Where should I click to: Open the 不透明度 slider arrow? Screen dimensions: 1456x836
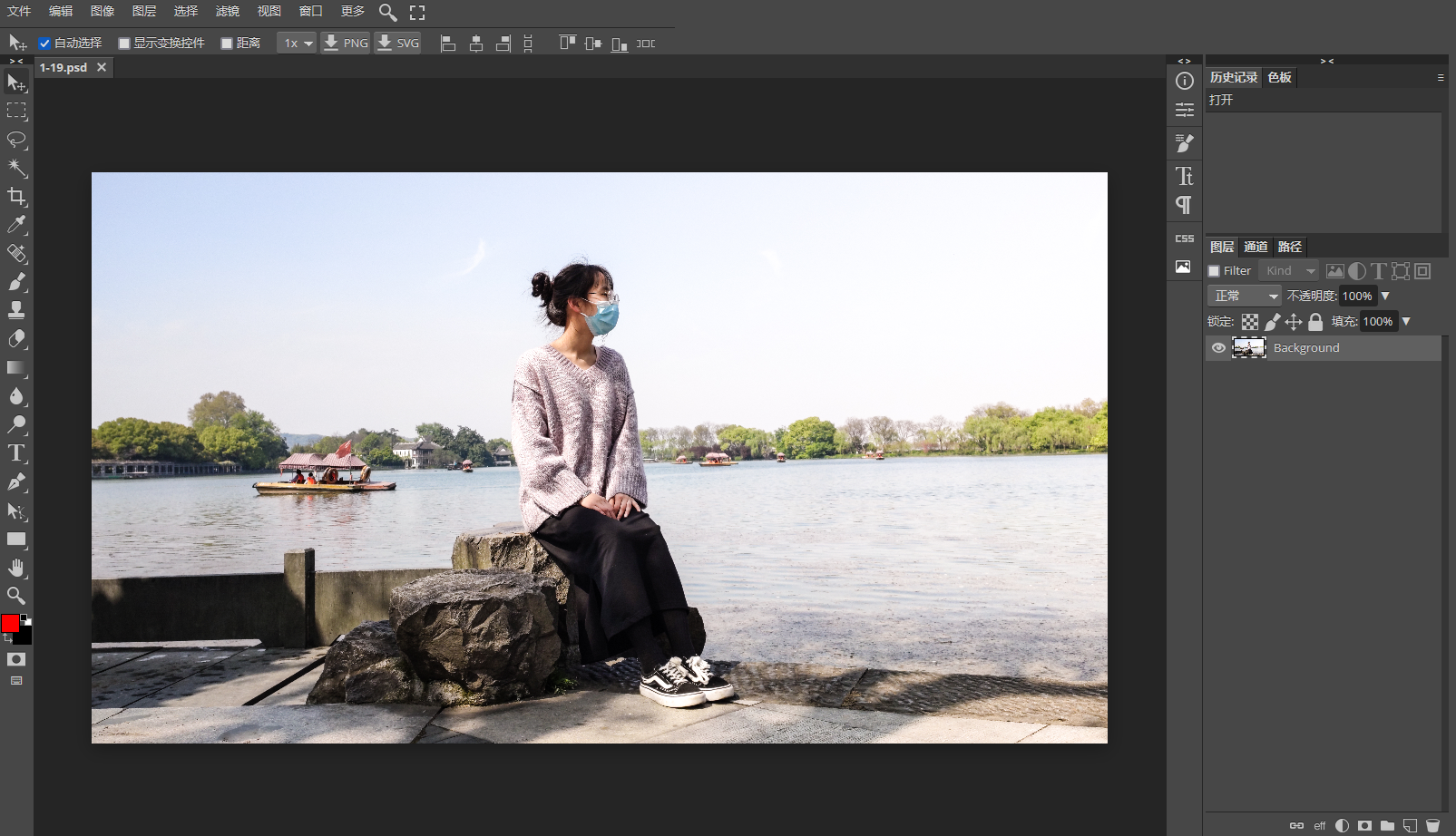pos(1385,296)
